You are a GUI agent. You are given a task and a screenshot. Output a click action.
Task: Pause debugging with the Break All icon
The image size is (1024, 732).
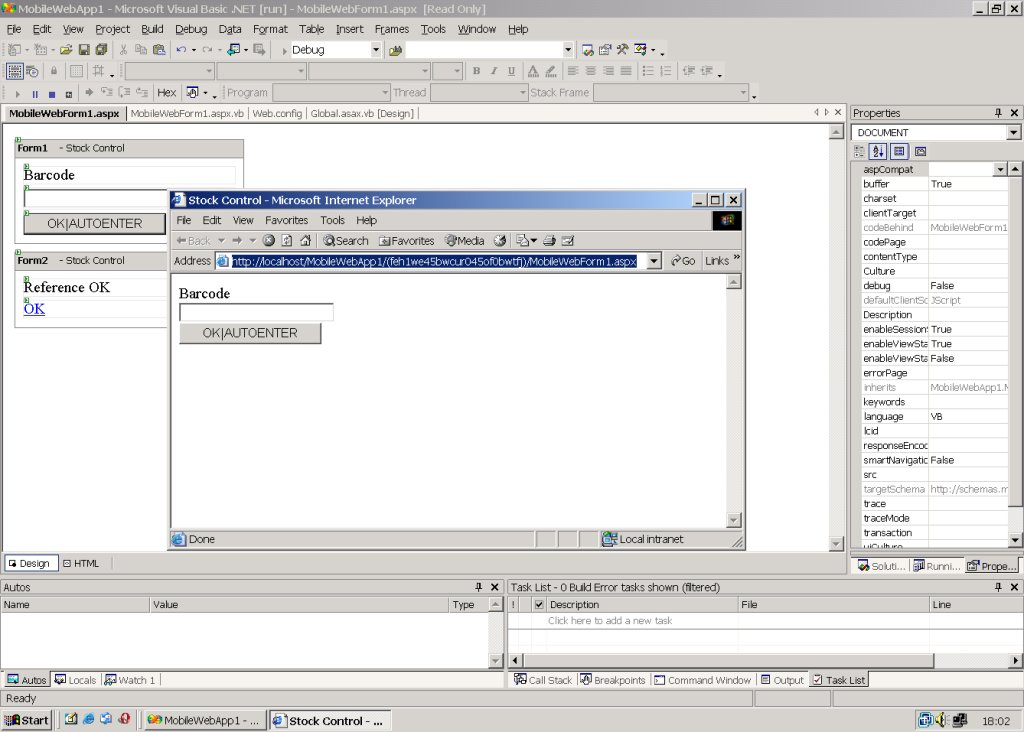[35, 93]
